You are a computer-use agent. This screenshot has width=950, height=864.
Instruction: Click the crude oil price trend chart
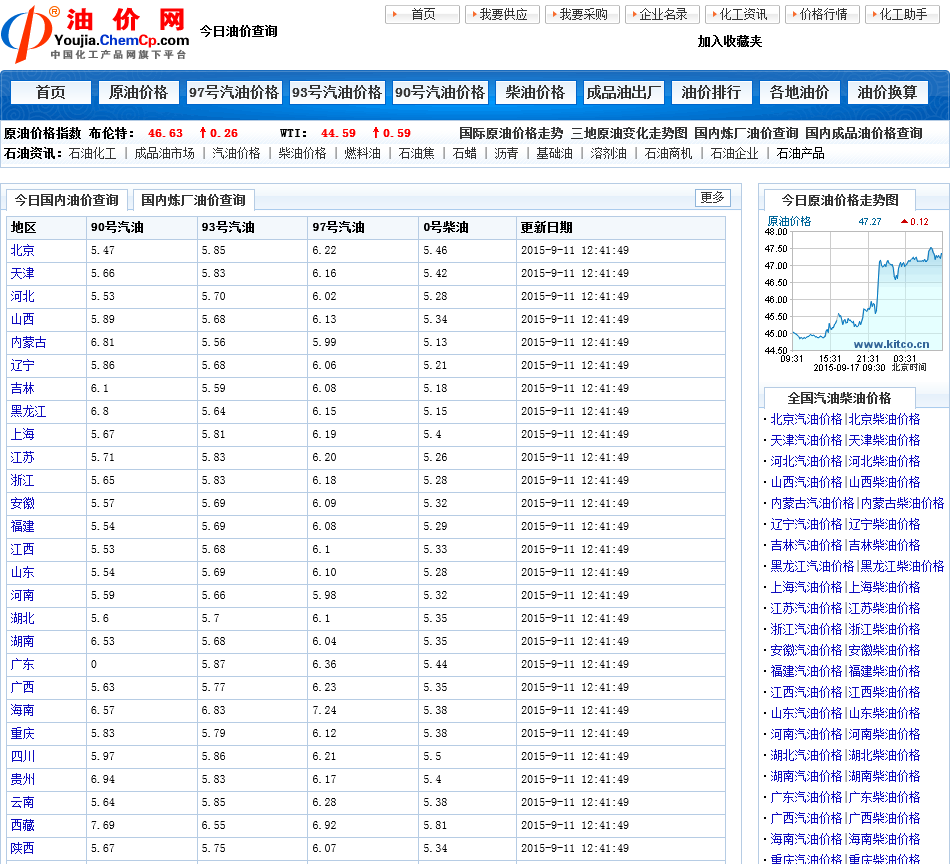[x=854, y=292]
